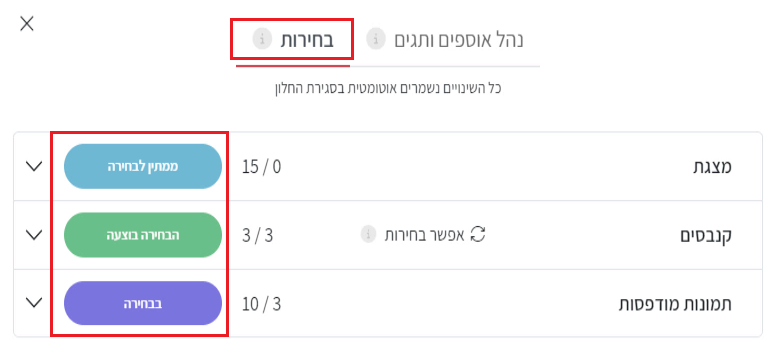
Task: Click the 15 / 0 counter in the מצגת row
Action: (x=261, y=167)
